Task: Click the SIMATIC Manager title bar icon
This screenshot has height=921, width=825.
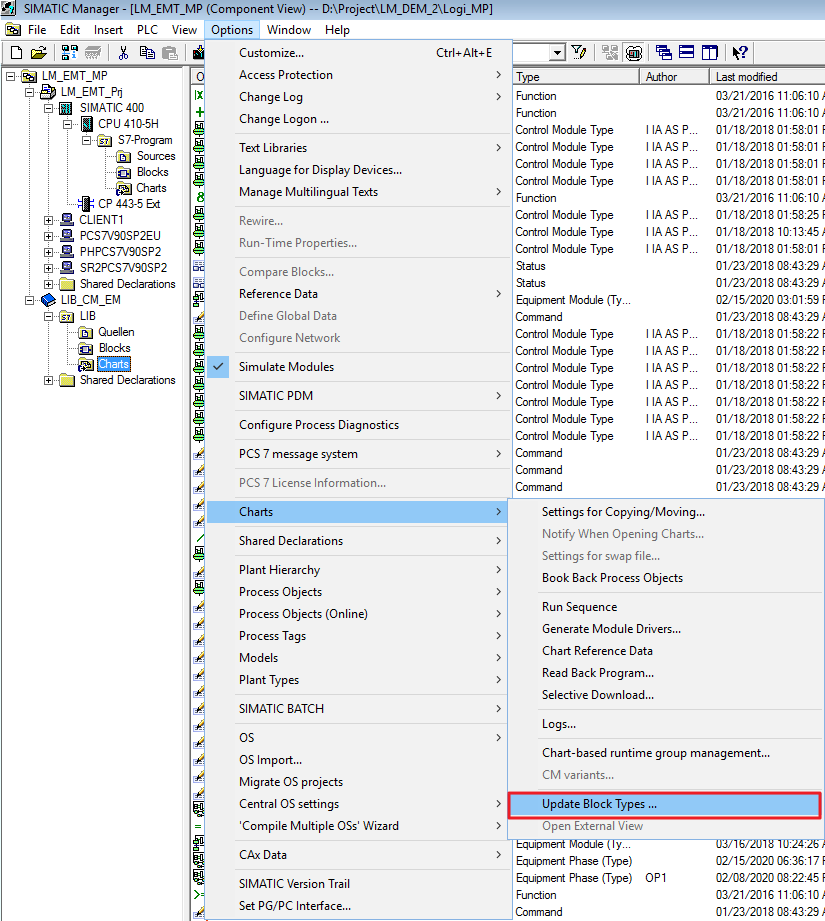Action: [x=9, y=8]
